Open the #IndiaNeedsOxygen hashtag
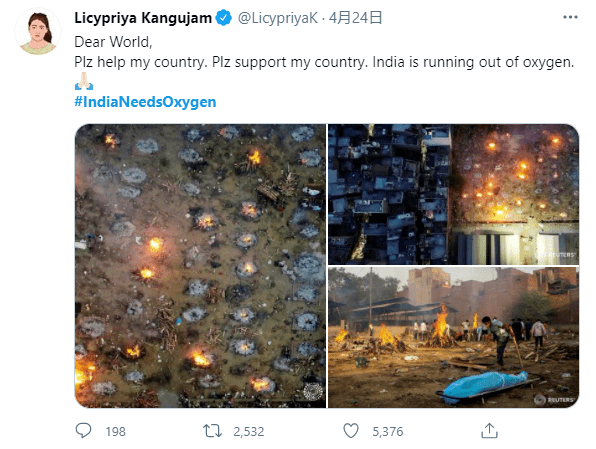596x449 pixels. (x=145, y=102)
